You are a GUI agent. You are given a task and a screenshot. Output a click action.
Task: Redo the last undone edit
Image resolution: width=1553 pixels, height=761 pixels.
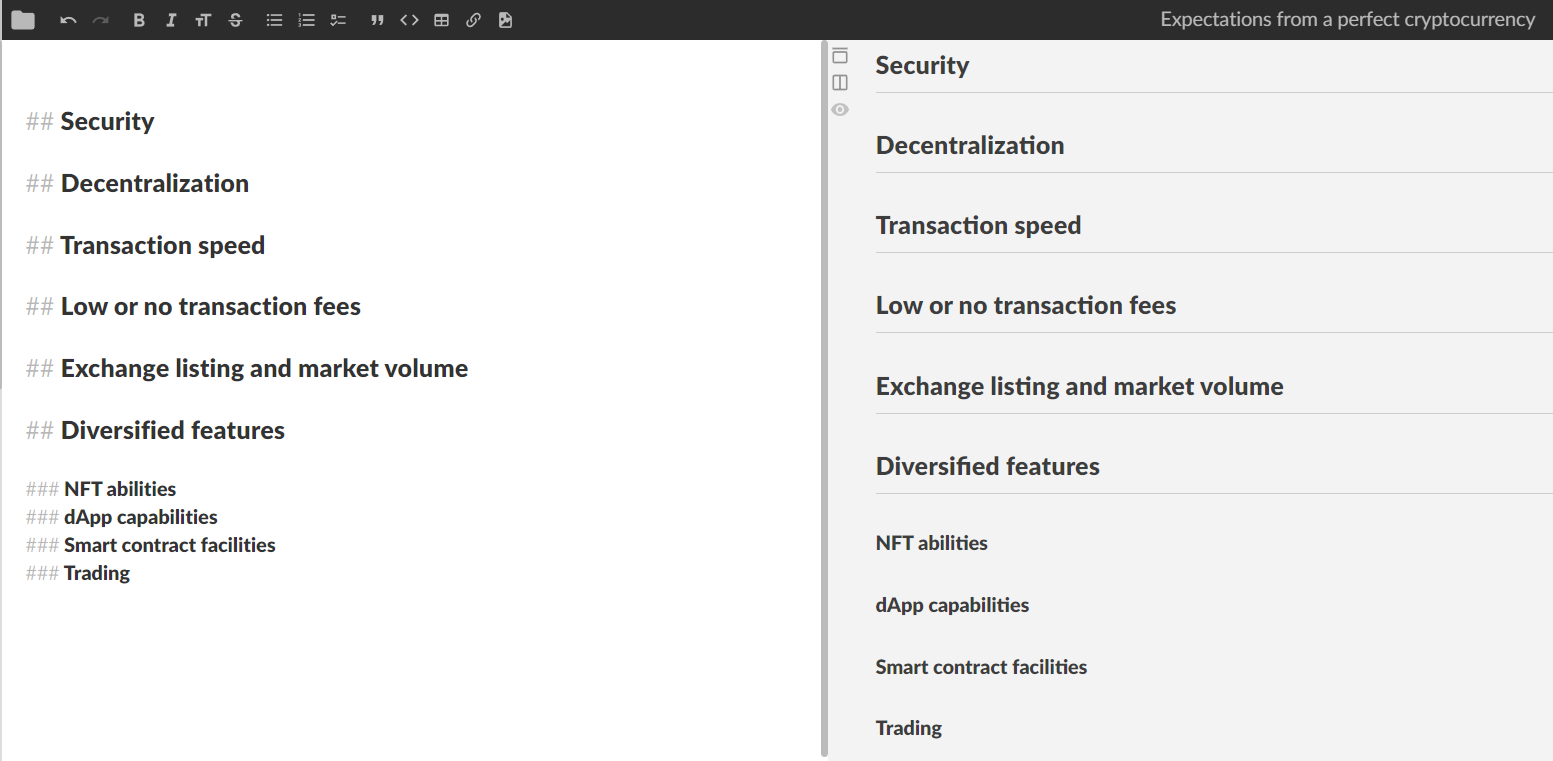[100, 20]
